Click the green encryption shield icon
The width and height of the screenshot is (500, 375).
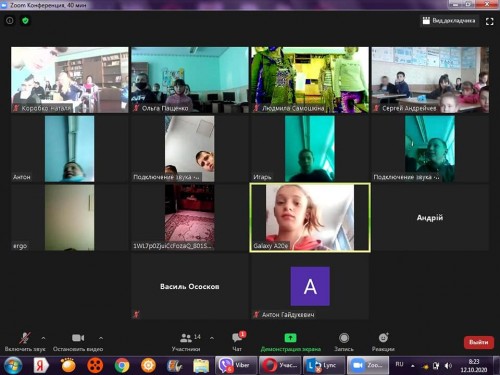[x=25, y=21]
